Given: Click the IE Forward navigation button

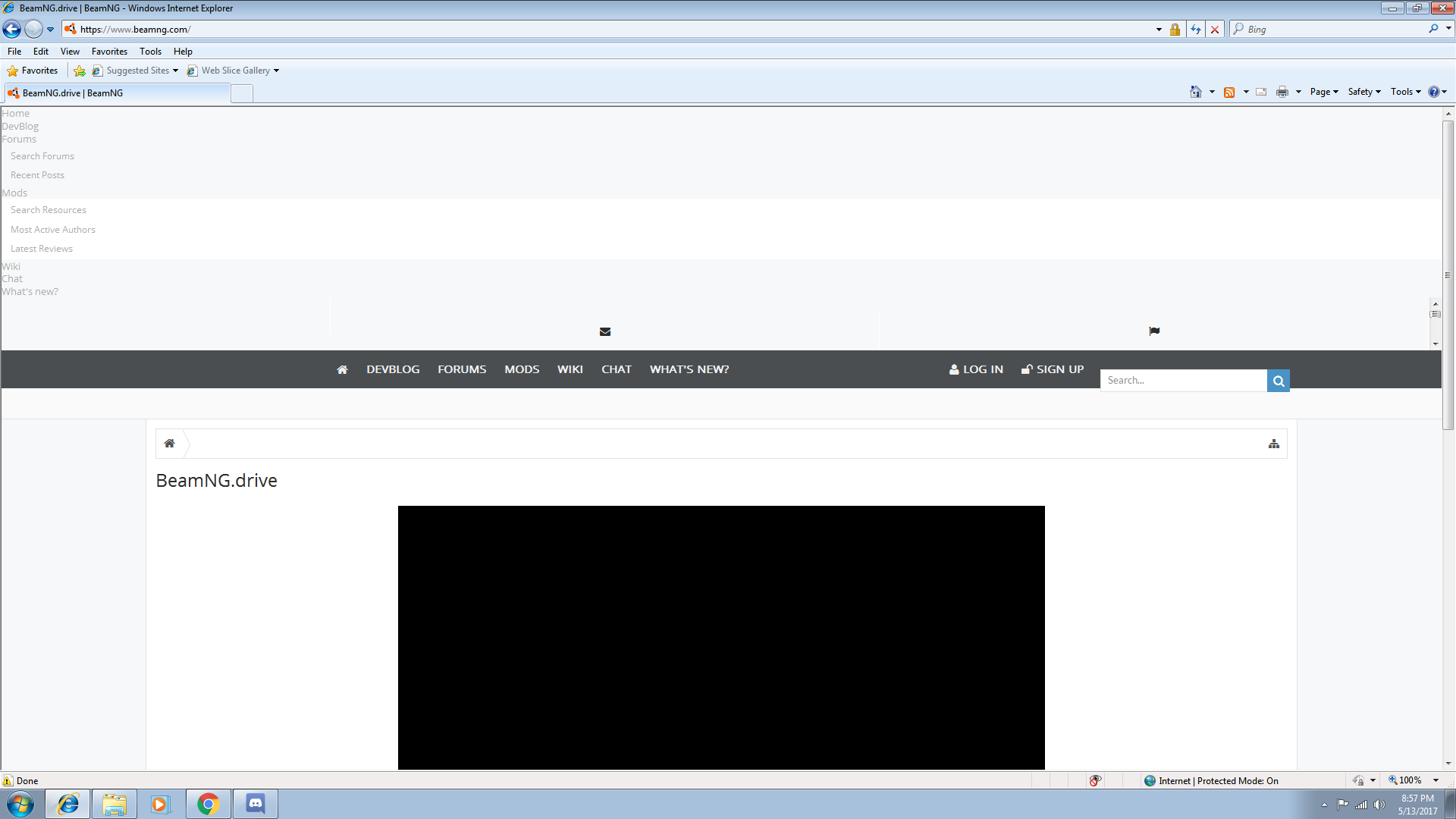Looking at the screenshot, I should (33, 29).
